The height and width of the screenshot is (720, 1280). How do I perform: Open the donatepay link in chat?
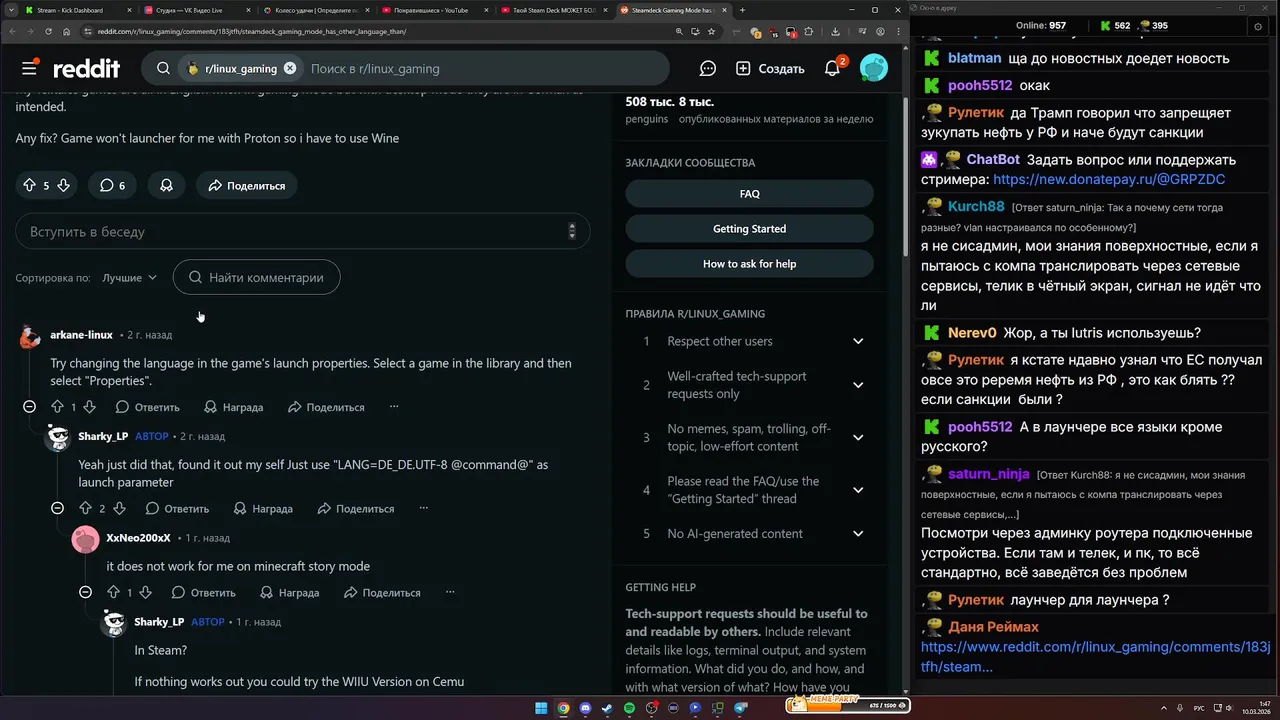click(x=1109, y=180)
